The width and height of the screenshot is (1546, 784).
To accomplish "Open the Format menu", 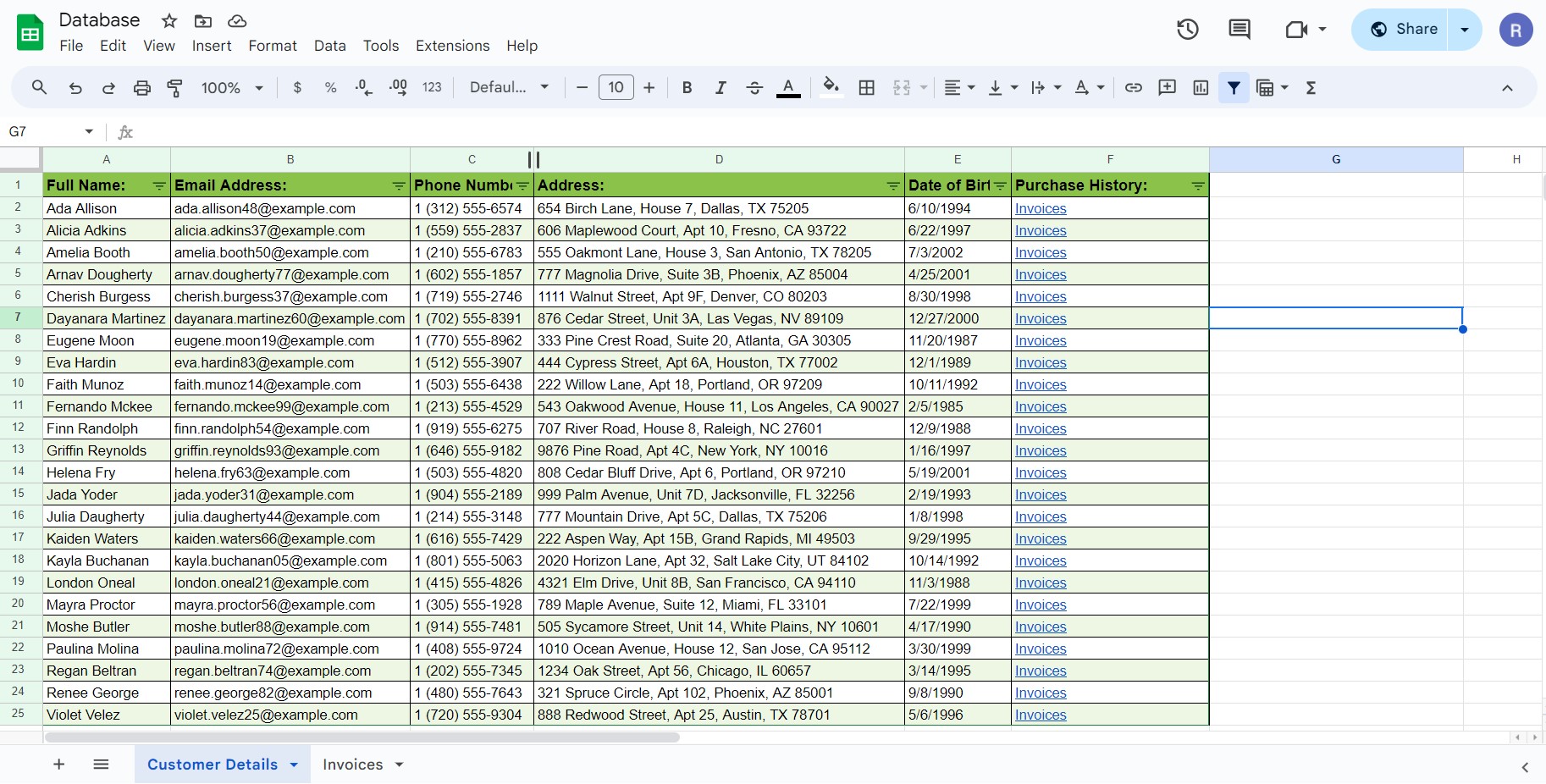I will (x=273, y=46).
